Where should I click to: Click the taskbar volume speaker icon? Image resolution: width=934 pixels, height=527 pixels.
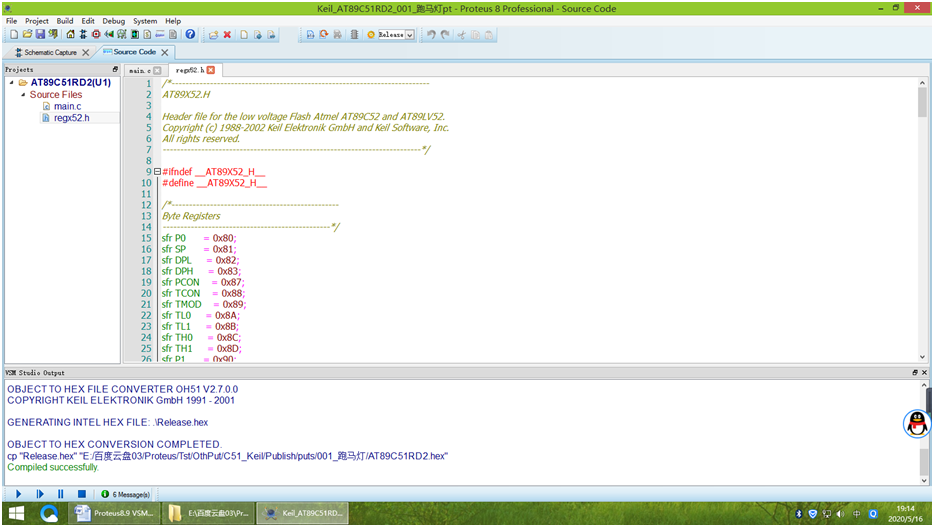(x=840, y=514)
